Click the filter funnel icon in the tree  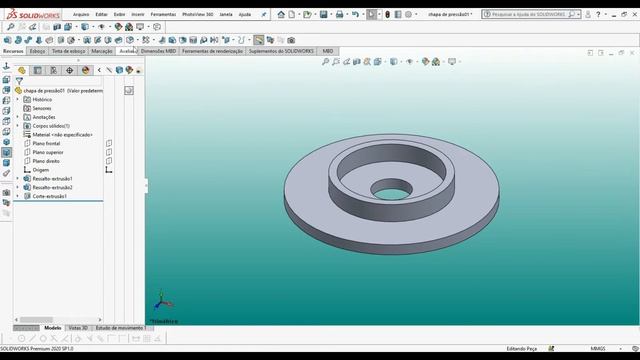tap(19, 81)
